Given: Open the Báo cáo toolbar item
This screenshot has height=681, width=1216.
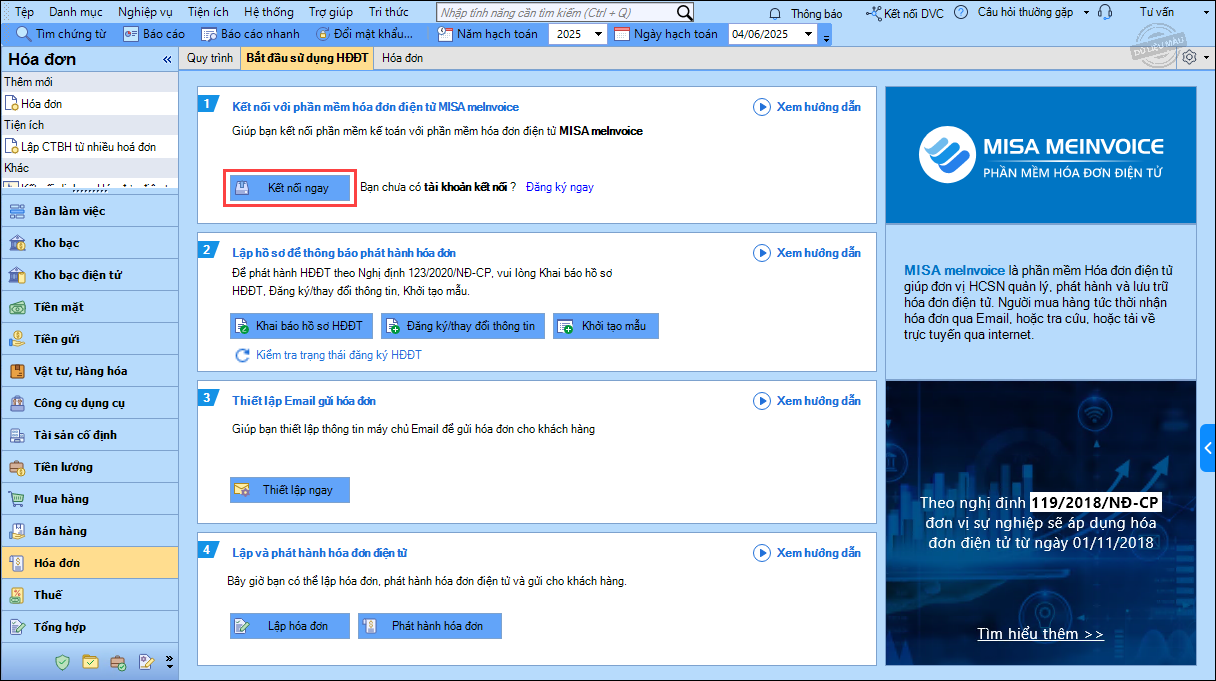Looking at the screenshot, I should coord(154,34).
